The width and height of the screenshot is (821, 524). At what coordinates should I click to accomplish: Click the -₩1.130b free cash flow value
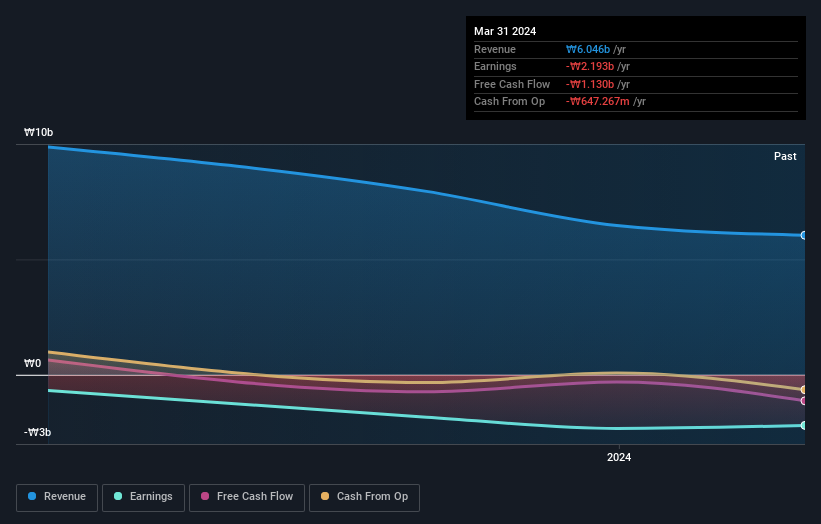(590, 84)
